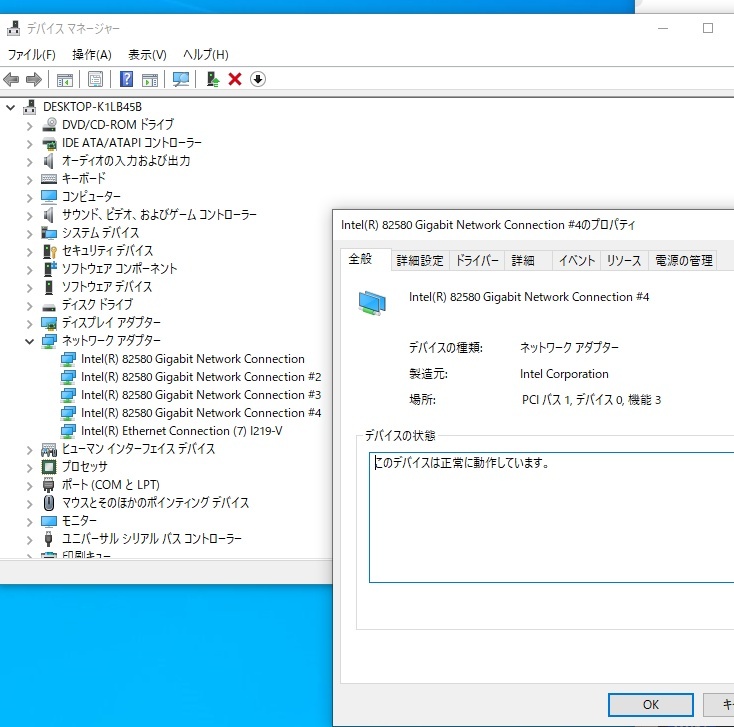The width and height of the screenshot is (734, 727).
Task: Scan for hardware changes monitor icon
Action: click(181, 79)
